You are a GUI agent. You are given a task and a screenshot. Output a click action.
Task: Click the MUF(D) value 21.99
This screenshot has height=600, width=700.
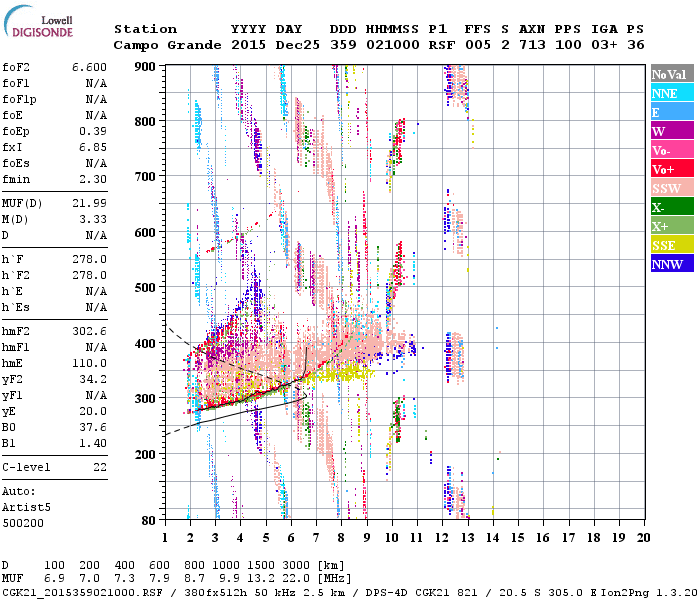pyautogui.click(x=89, y=203)
